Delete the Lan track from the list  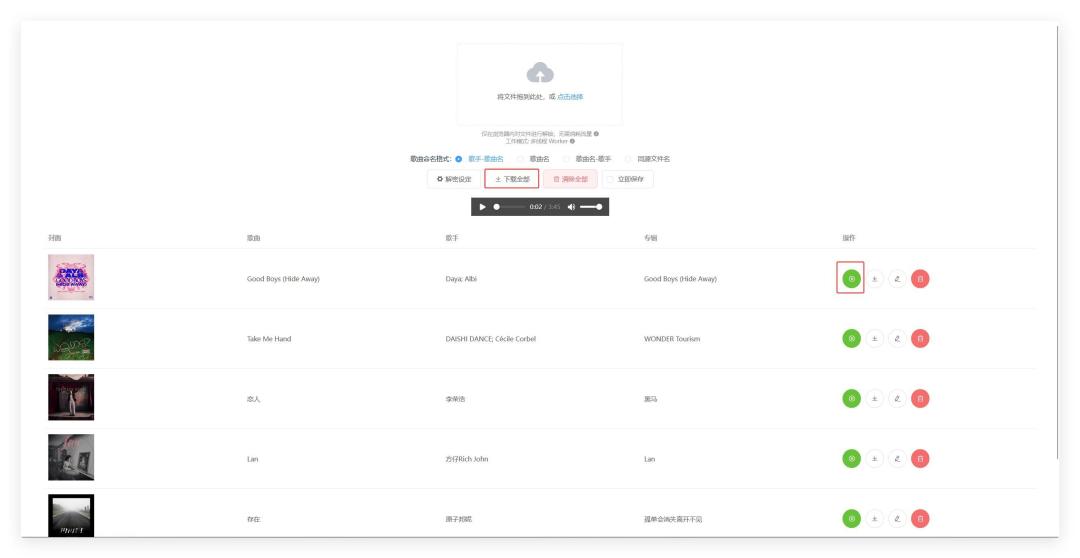[920, 458]
